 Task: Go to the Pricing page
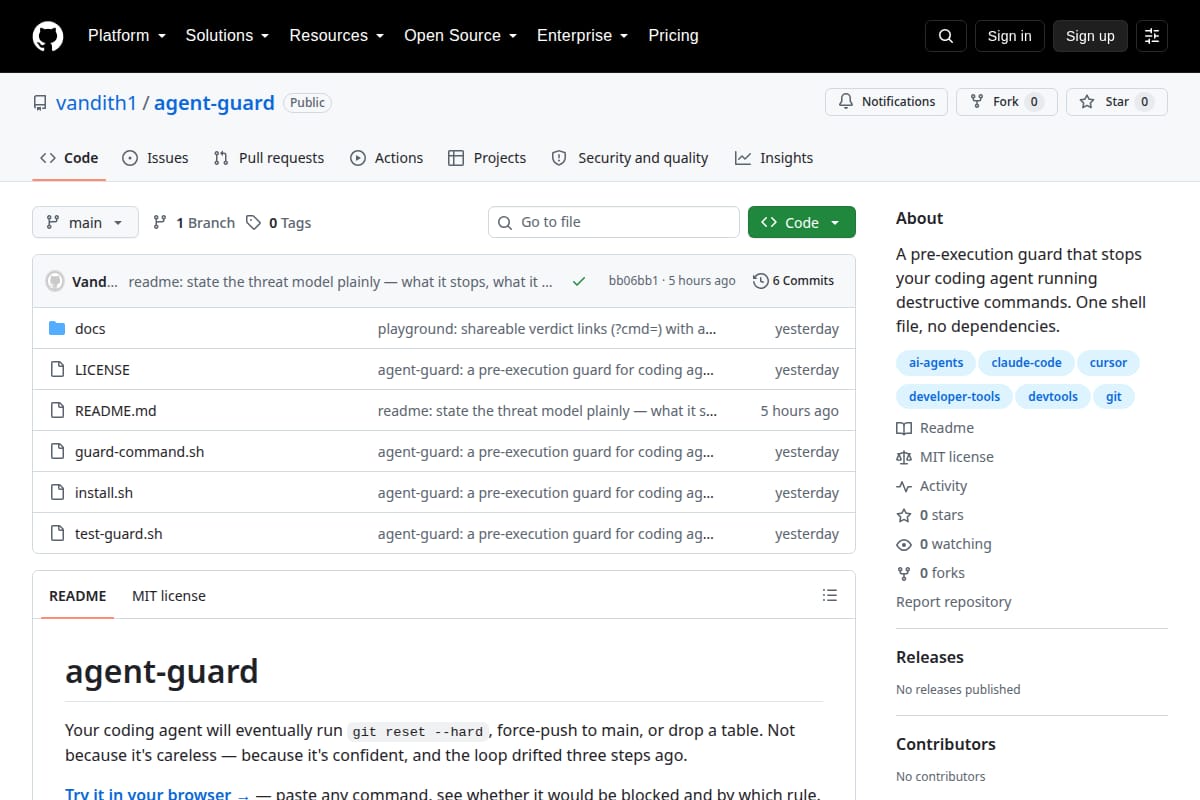(673, 35)
